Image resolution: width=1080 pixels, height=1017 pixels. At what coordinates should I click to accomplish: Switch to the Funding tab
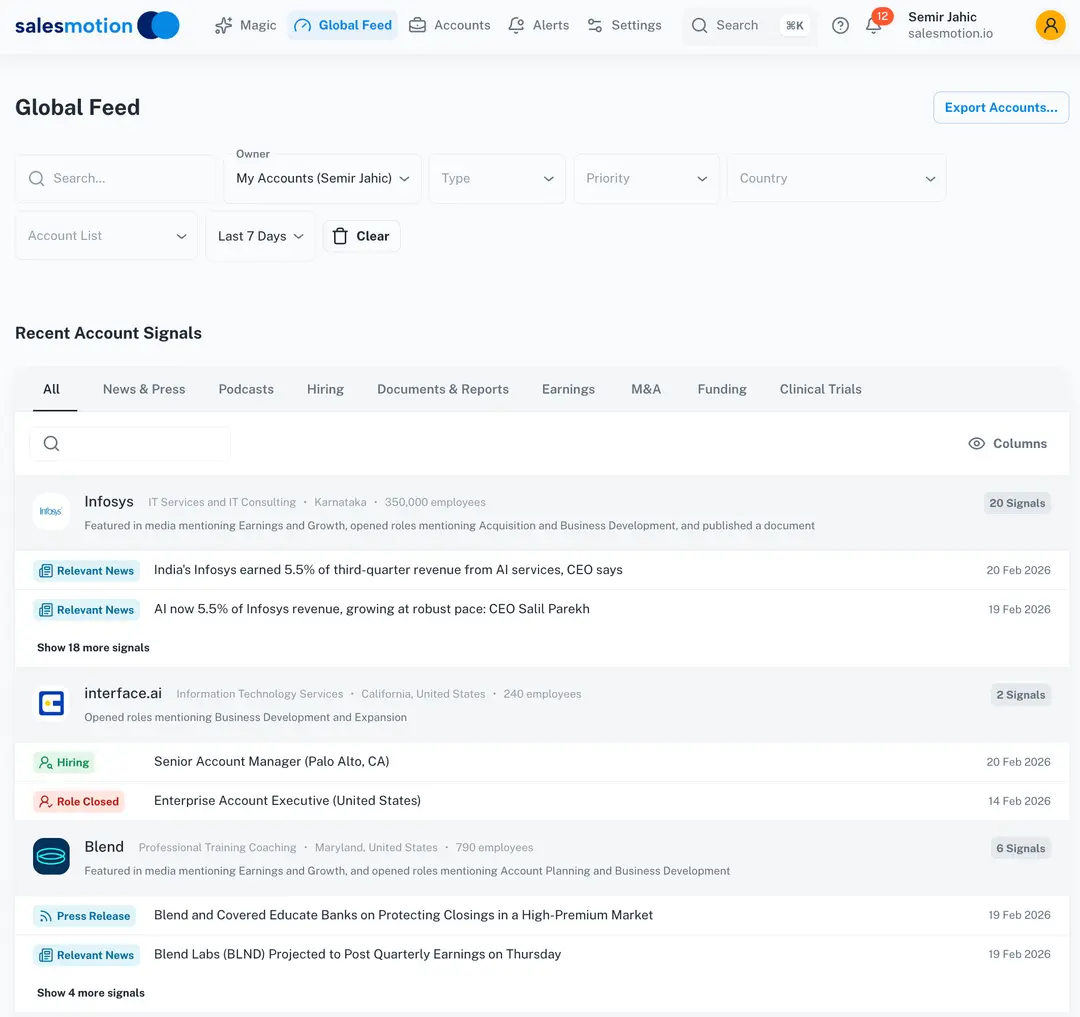722,389
